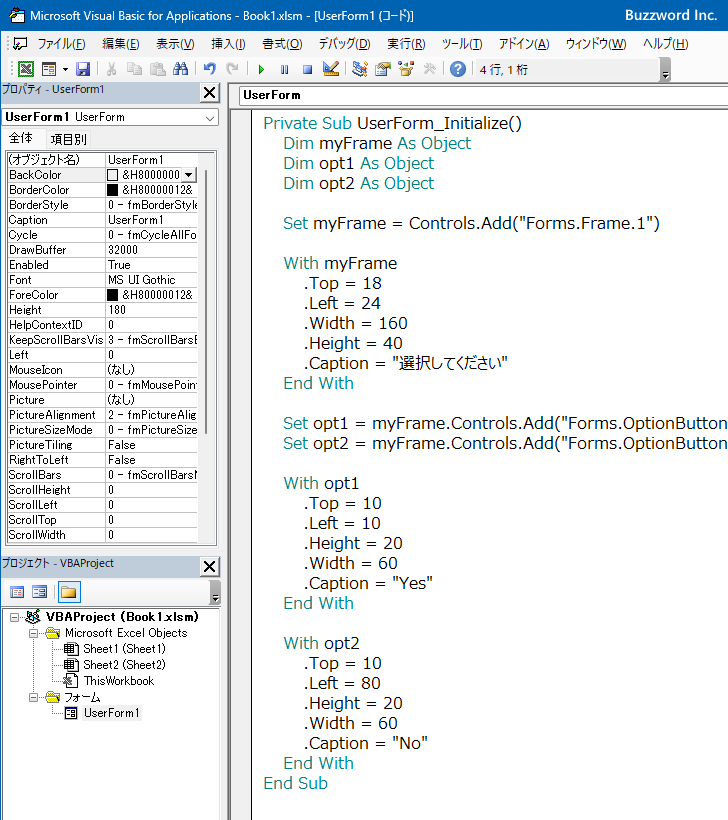The height and width of the screenshot is (820, 728).
Task: Select ThisWorkbook in project tree
Action: point(119,681)
